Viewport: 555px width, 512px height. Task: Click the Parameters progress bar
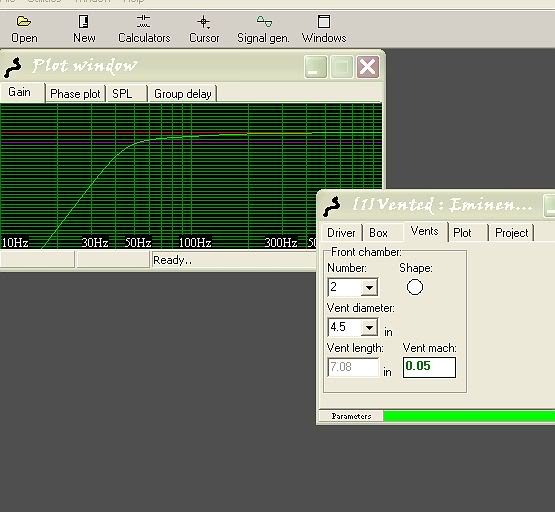pos(469,416)
